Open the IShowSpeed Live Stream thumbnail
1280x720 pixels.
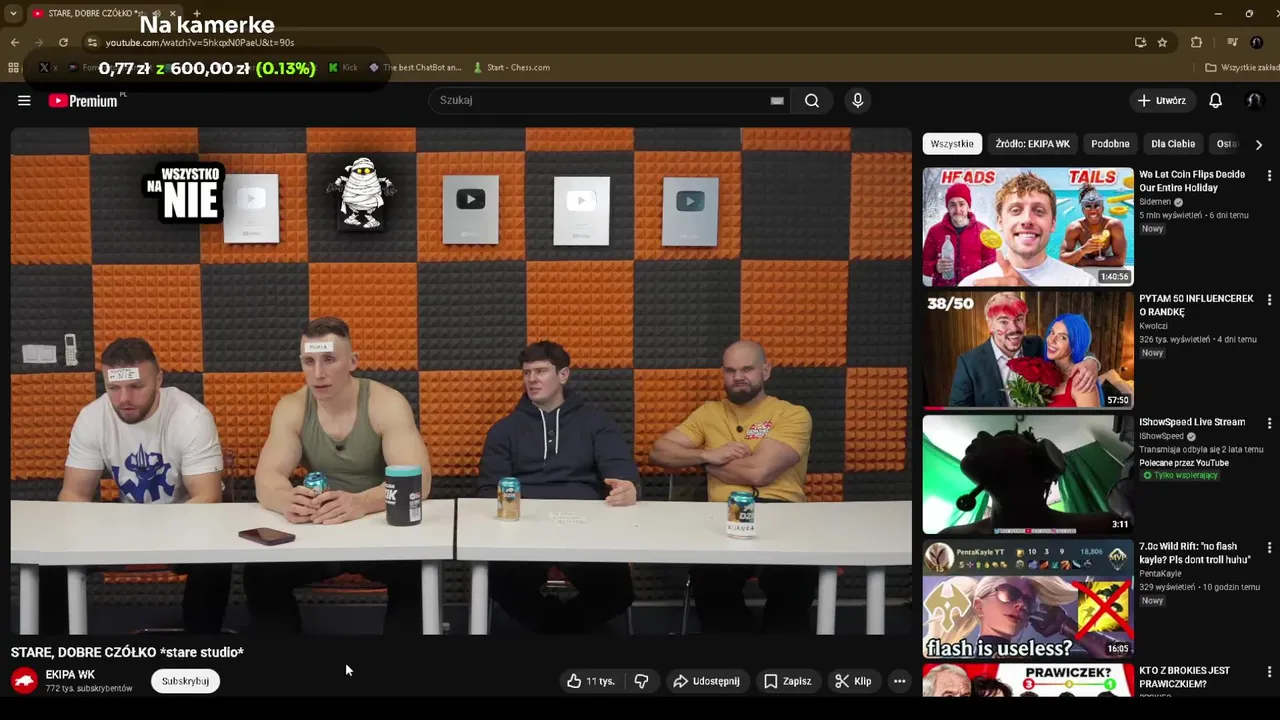(1028, 474)
